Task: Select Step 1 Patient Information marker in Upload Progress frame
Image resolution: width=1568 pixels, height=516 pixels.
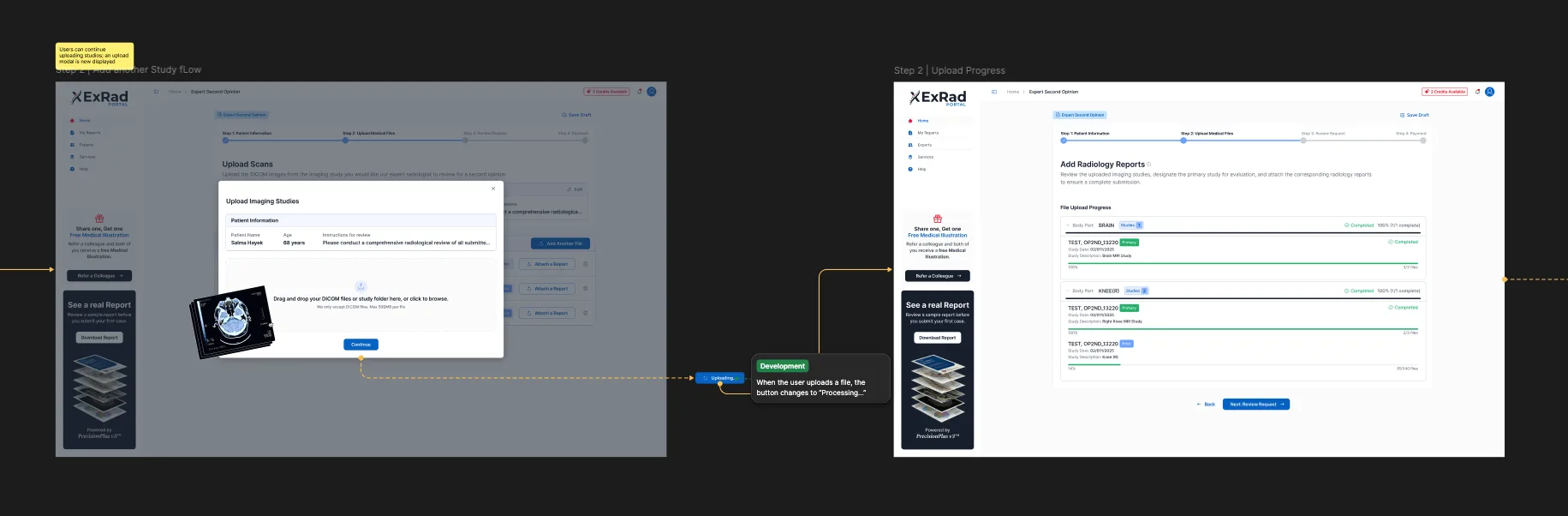Action: (1064, 141)
